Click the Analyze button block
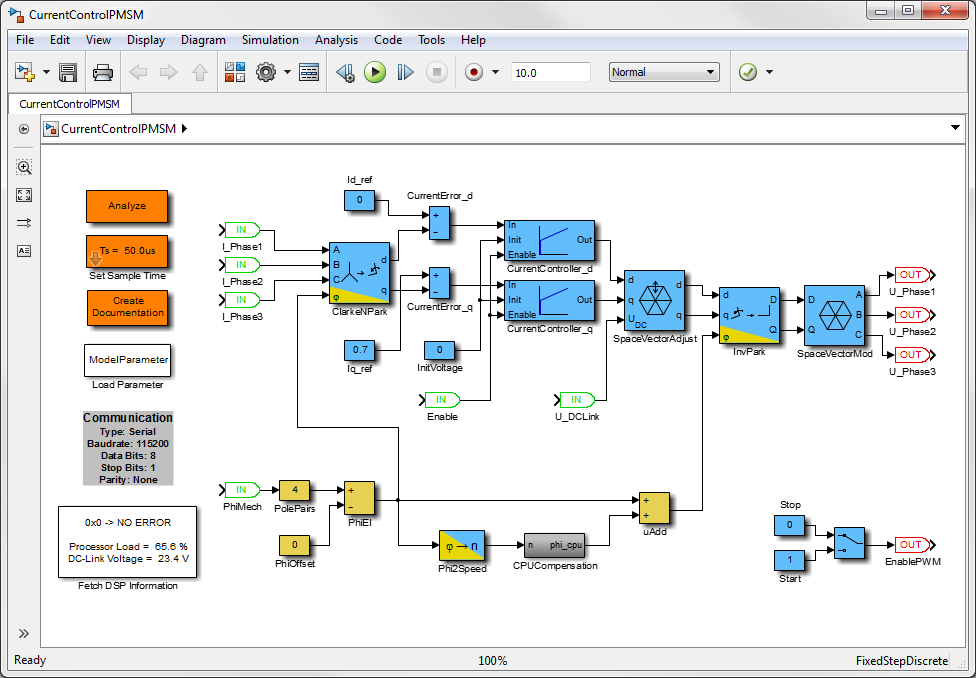 [x=127, y=206]
